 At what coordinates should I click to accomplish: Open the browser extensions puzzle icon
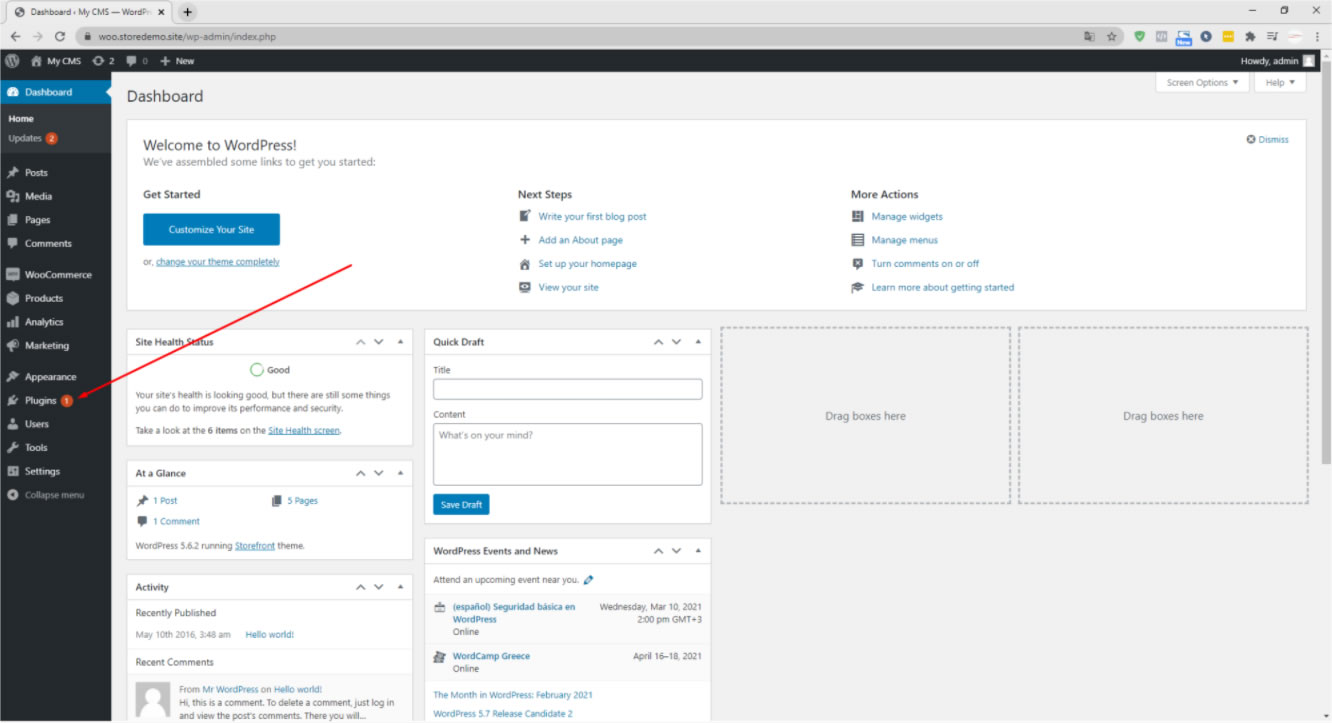click(x=1250, y=36)
